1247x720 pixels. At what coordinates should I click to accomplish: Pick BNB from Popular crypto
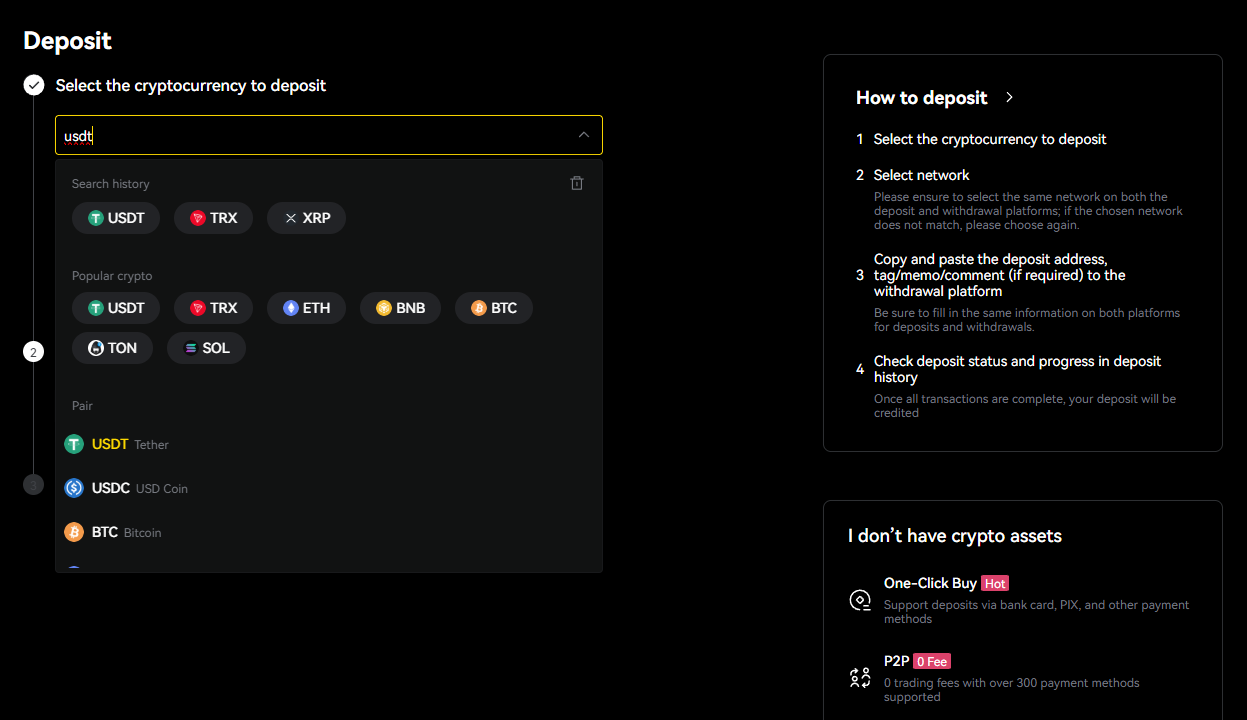pos(400,308)
